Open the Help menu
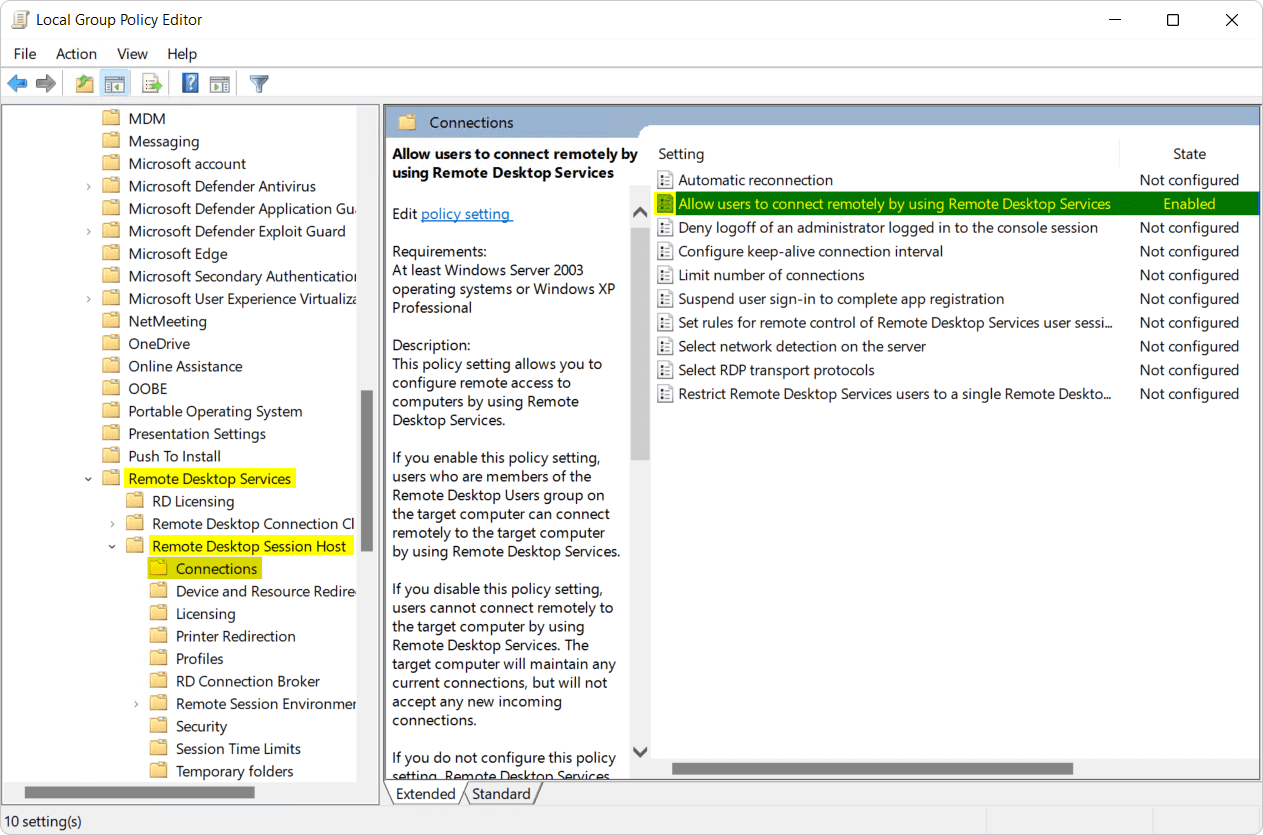Viewport: 1263px width, 835px height. 182,54
